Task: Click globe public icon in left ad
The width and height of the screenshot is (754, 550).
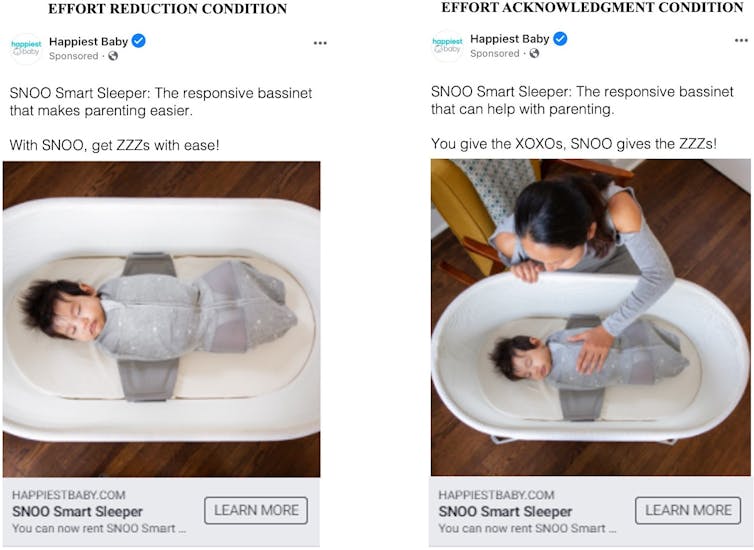Action: (113, 56)
